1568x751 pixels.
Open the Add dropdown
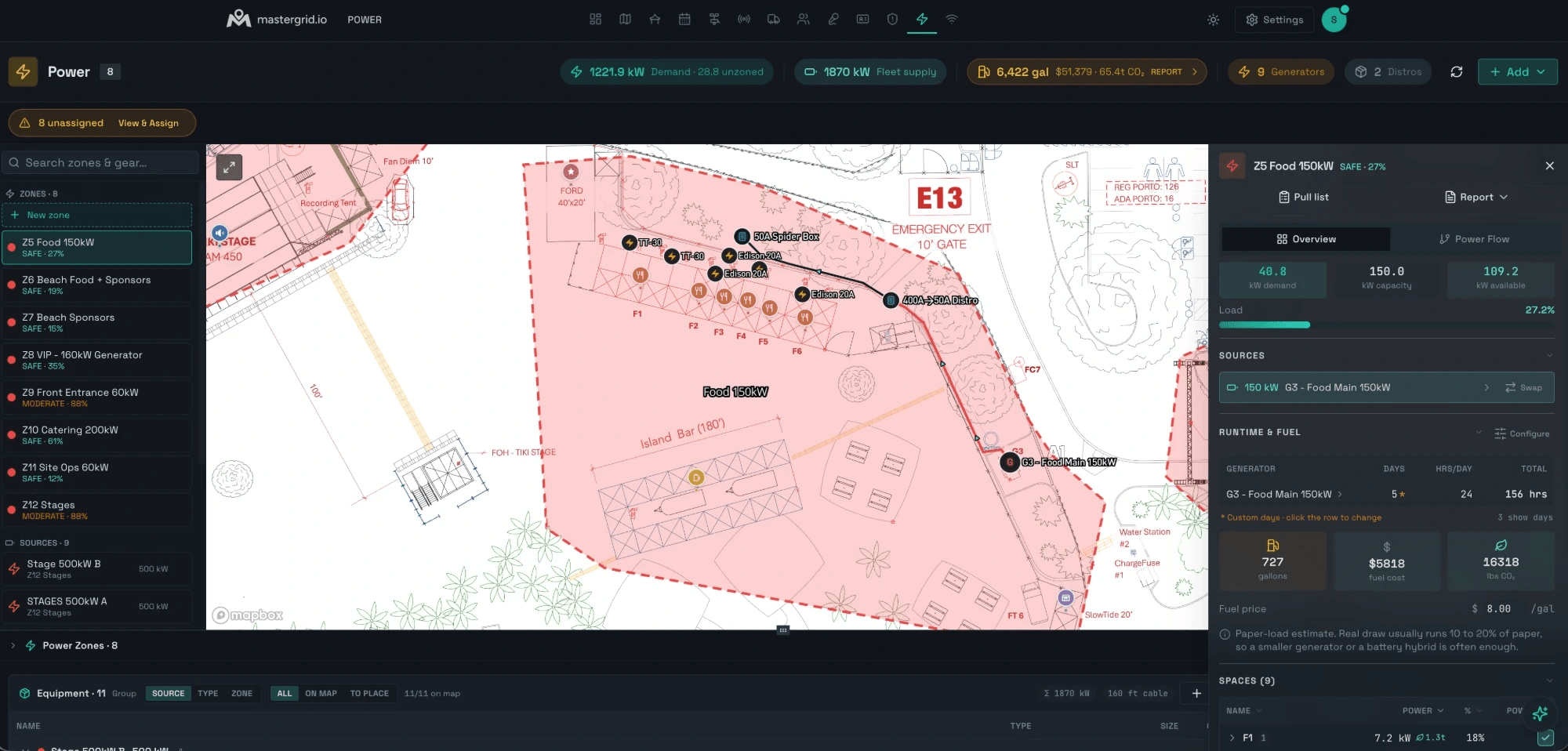(x=1517, y=71)
